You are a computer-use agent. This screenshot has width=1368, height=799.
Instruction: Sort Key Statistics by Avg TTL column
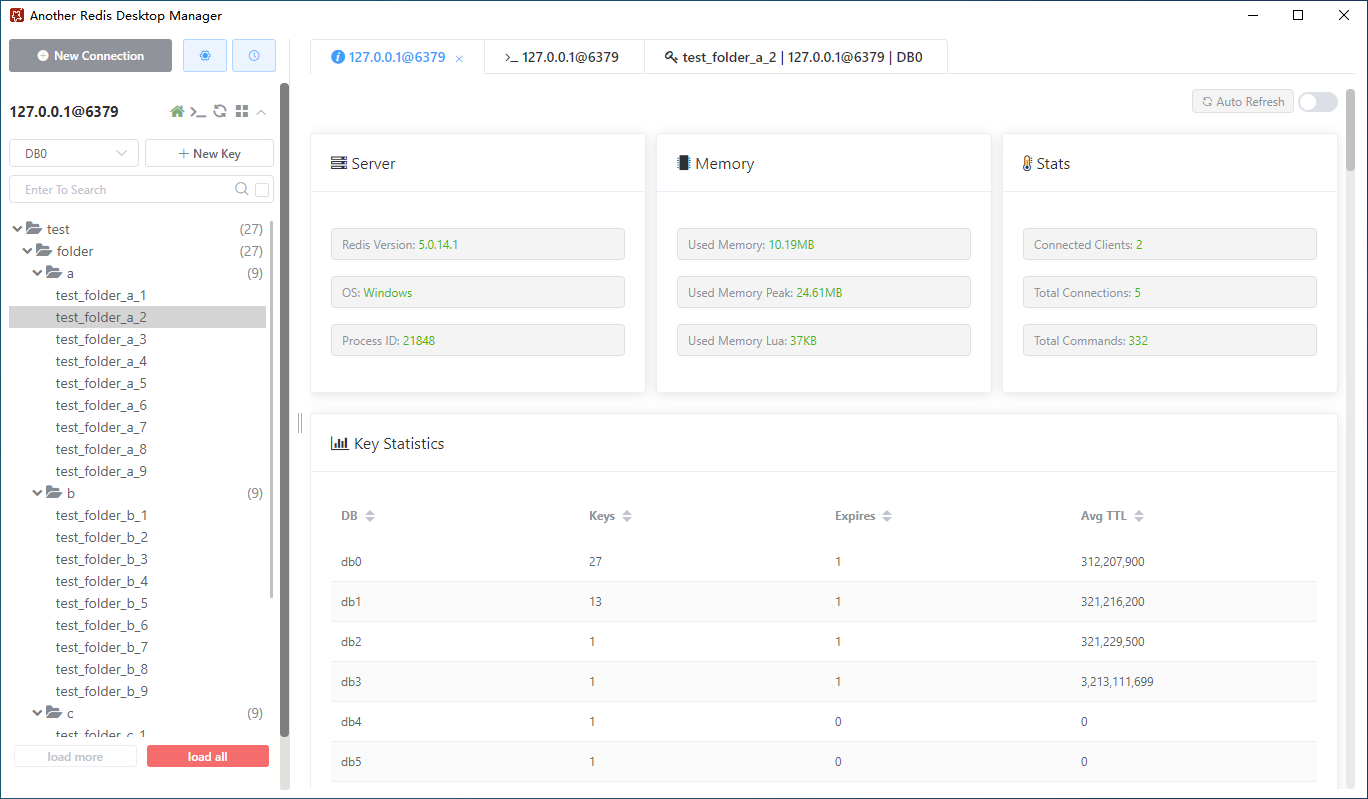click(1139, 516)
